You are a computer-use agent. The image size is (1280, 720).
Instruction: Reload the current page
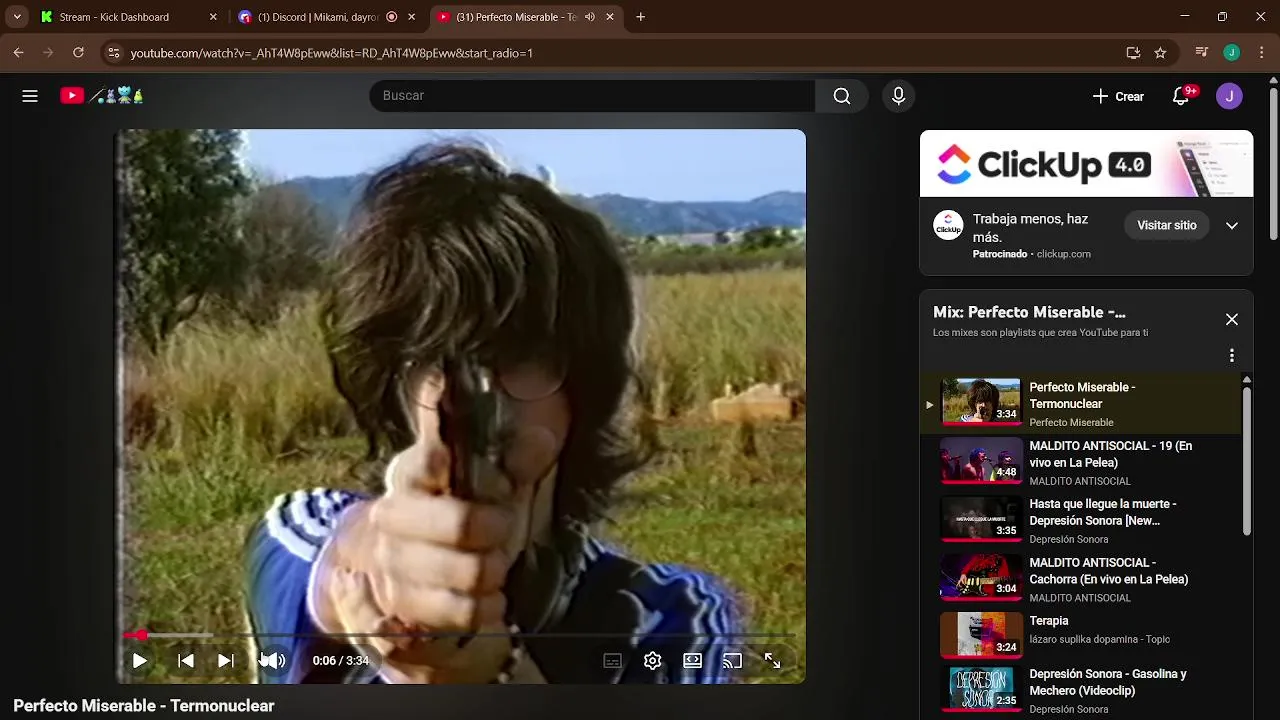78,53
